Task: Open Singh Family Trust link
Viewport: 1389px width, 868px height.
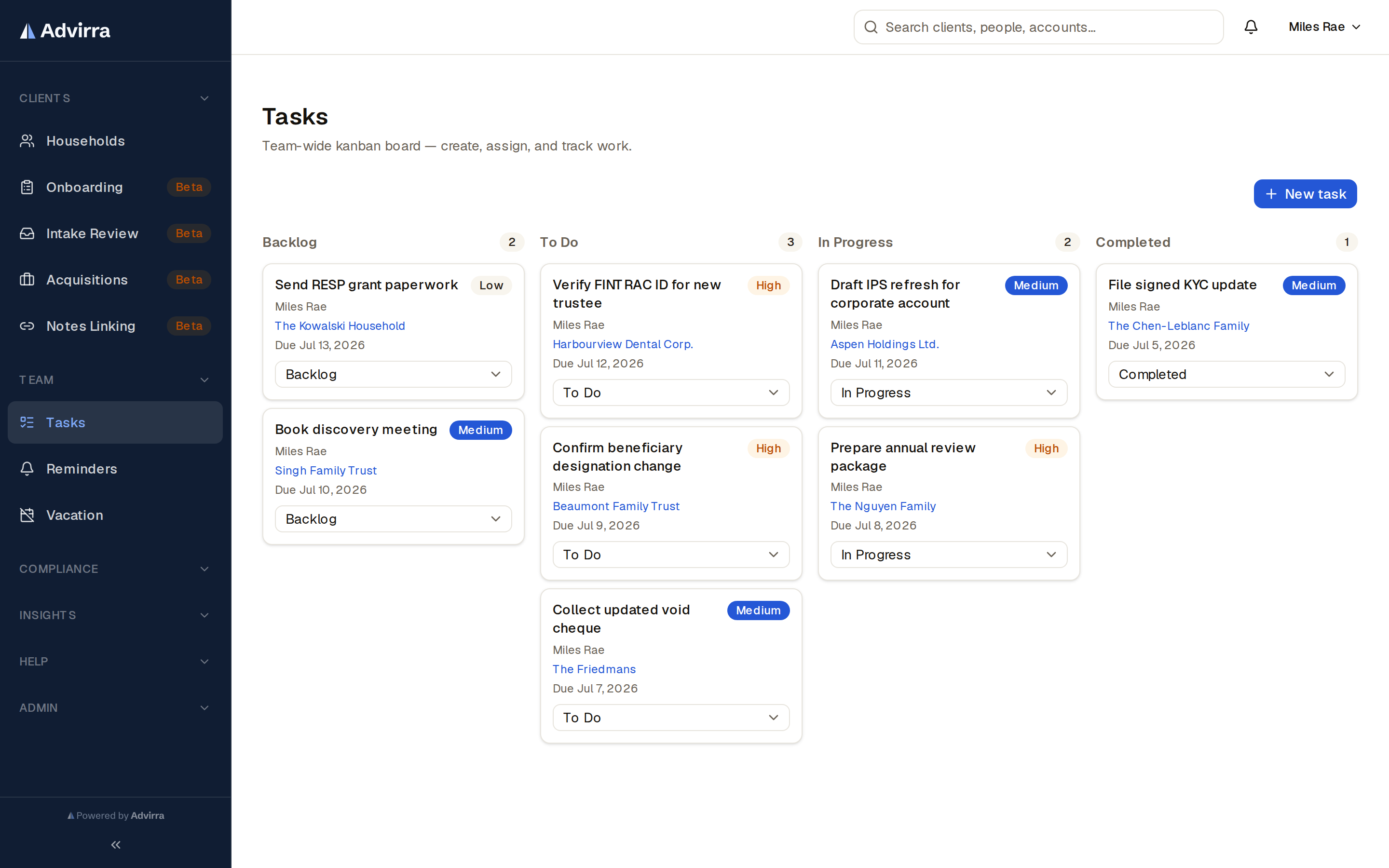Action: 326,471
